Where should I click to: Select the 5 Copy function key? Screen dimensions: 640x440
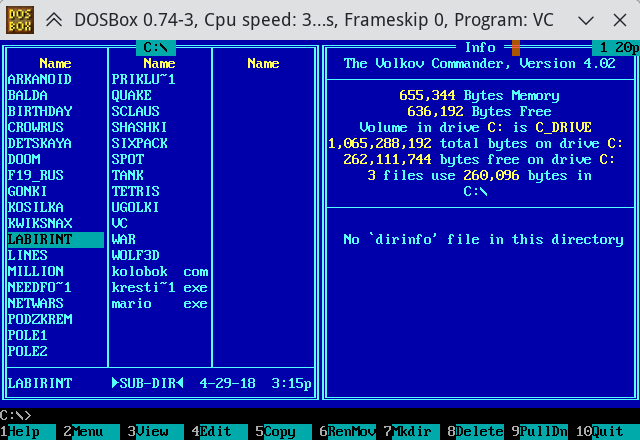tap(284, 431)
